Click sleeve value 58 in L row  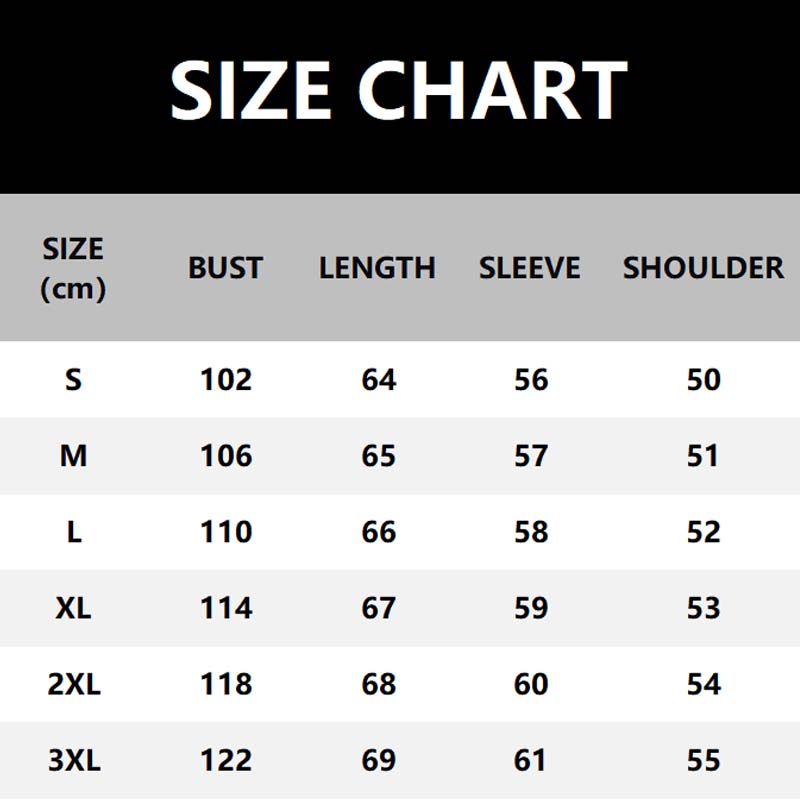[531, 532]
